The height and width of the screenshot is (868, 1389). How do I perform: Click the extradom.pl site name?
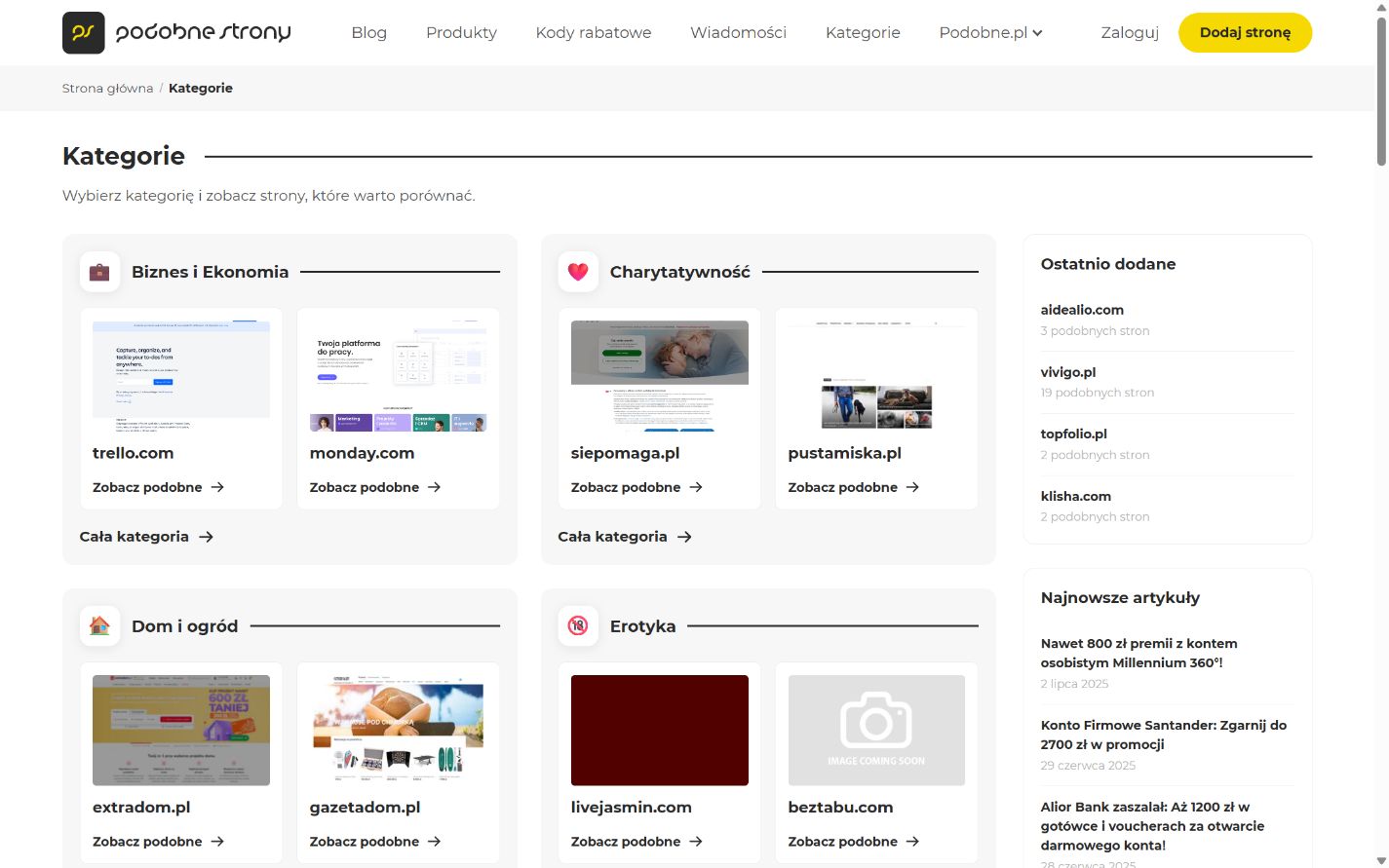tap(141, 808)
